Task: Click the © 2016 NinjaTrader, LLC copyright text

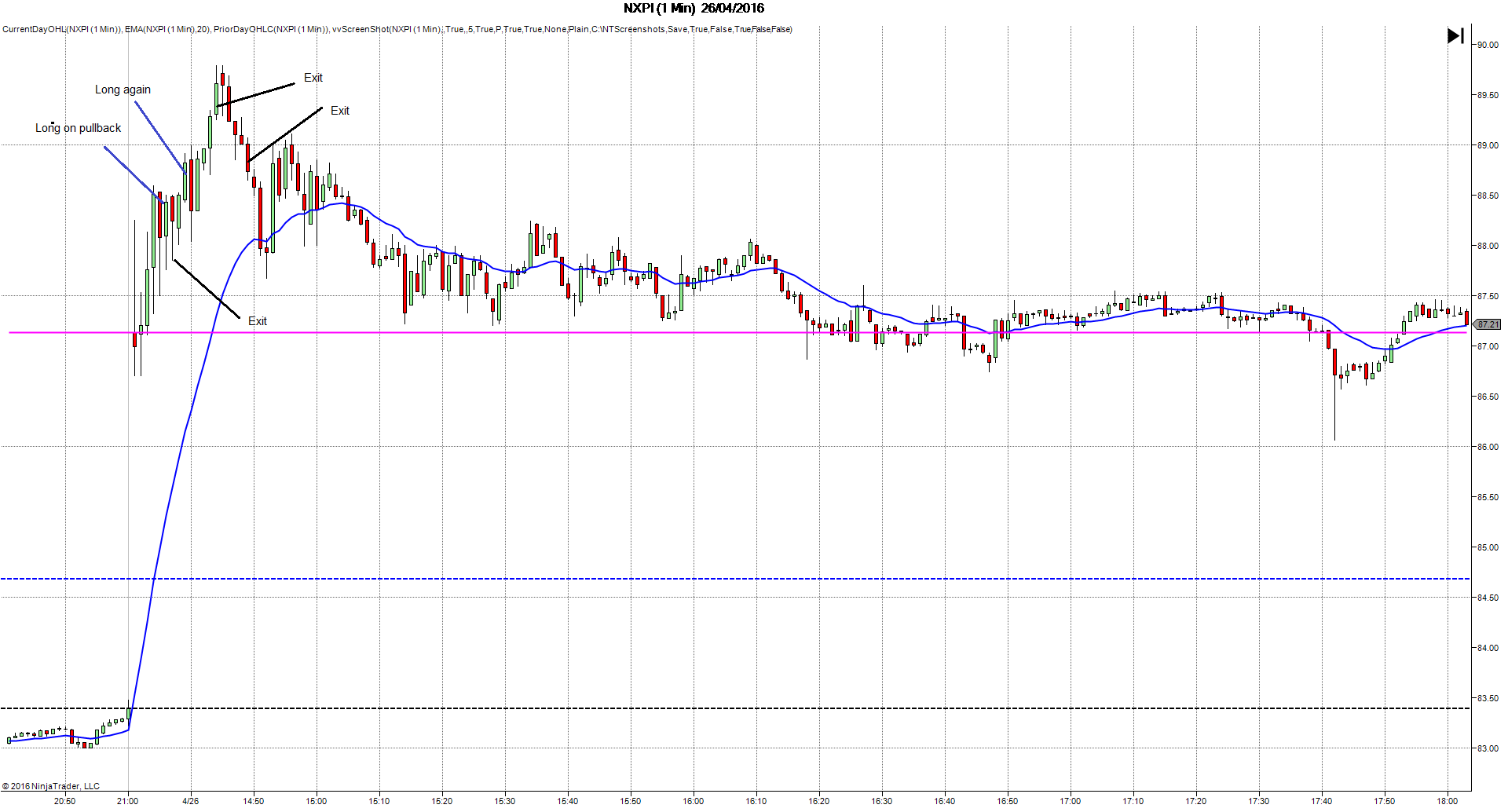Action: (51, 786)
